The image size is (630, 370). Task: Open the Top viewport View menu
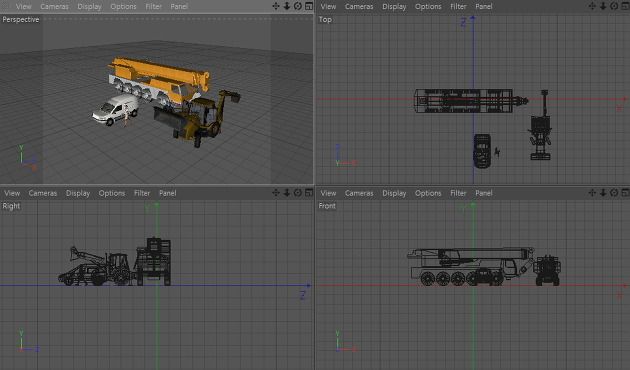pyautogui.click(x=328, y=6)
